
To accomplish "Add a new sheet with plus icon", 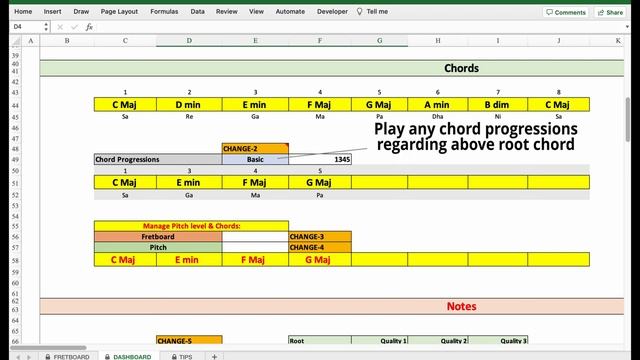I will point(214,357).
